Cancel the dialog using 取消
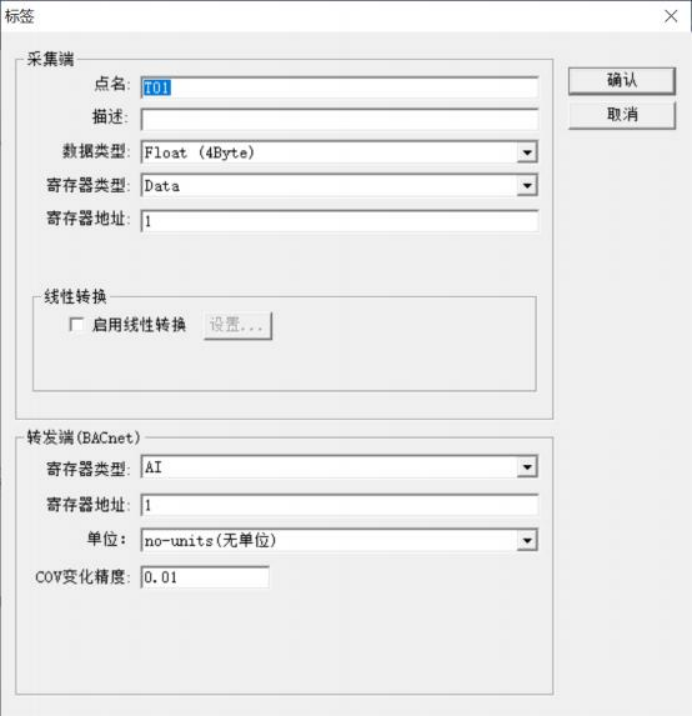692x716 pixels. coord(622,115)
